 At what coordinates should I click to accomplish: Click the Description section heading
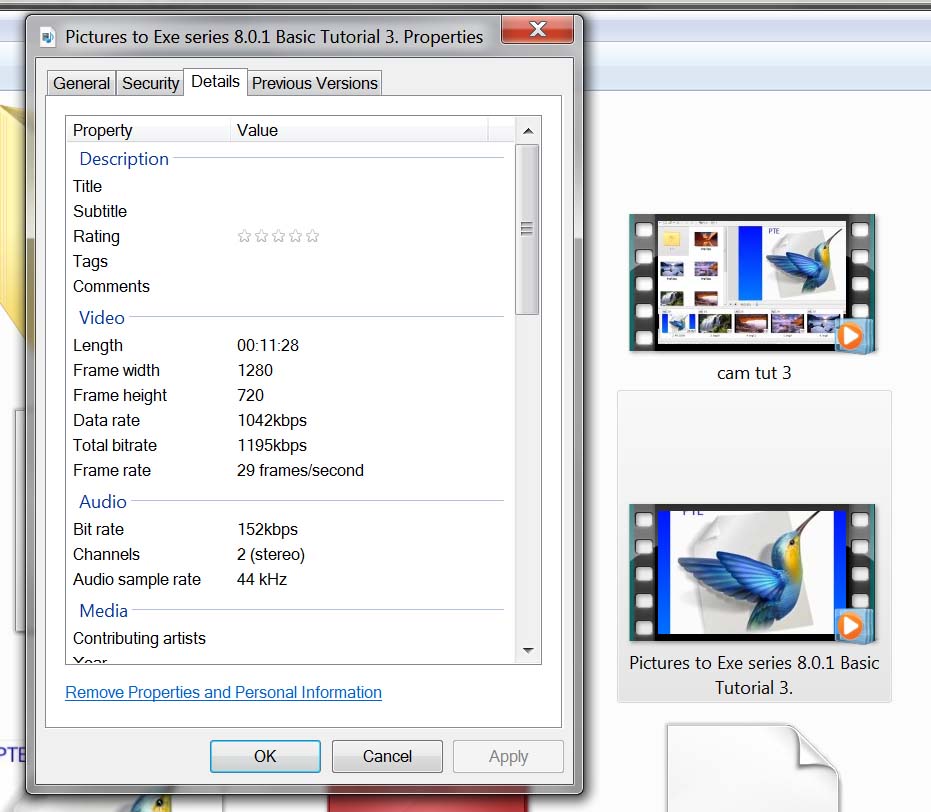(x=124, y=159)
